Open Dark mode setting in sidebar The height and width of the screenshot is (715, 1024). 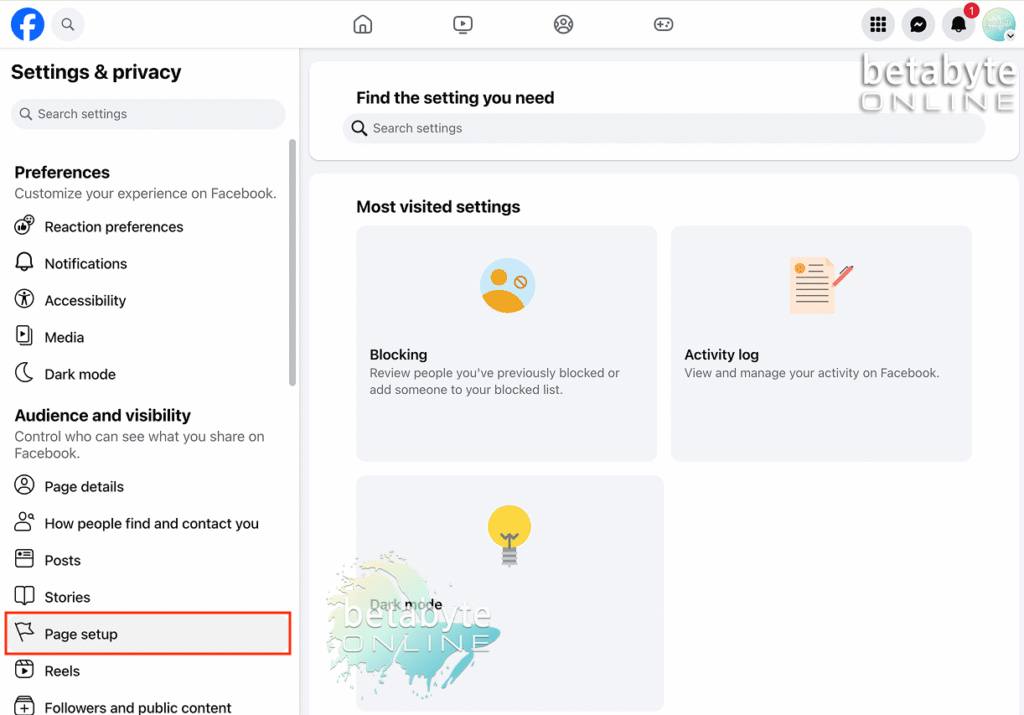click(x=80, y=374)
